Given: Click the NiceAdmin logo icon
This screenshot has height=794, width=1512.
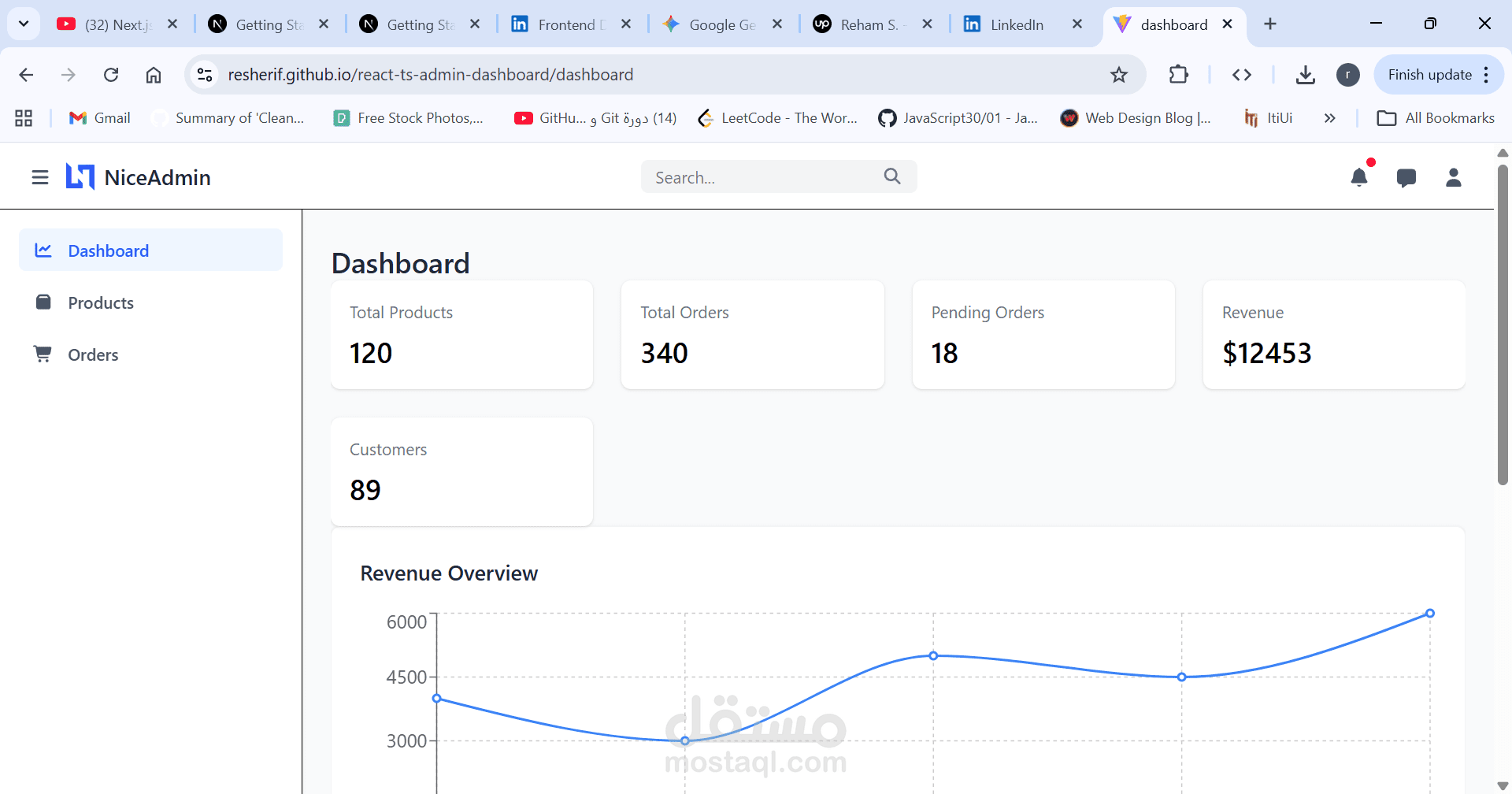Looking at the screenshot, I should tap(80, 177).
